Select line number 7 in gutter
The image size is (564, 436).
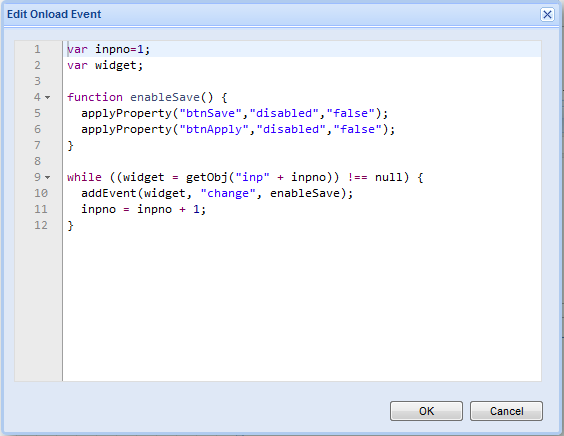(x=37, y=145)
